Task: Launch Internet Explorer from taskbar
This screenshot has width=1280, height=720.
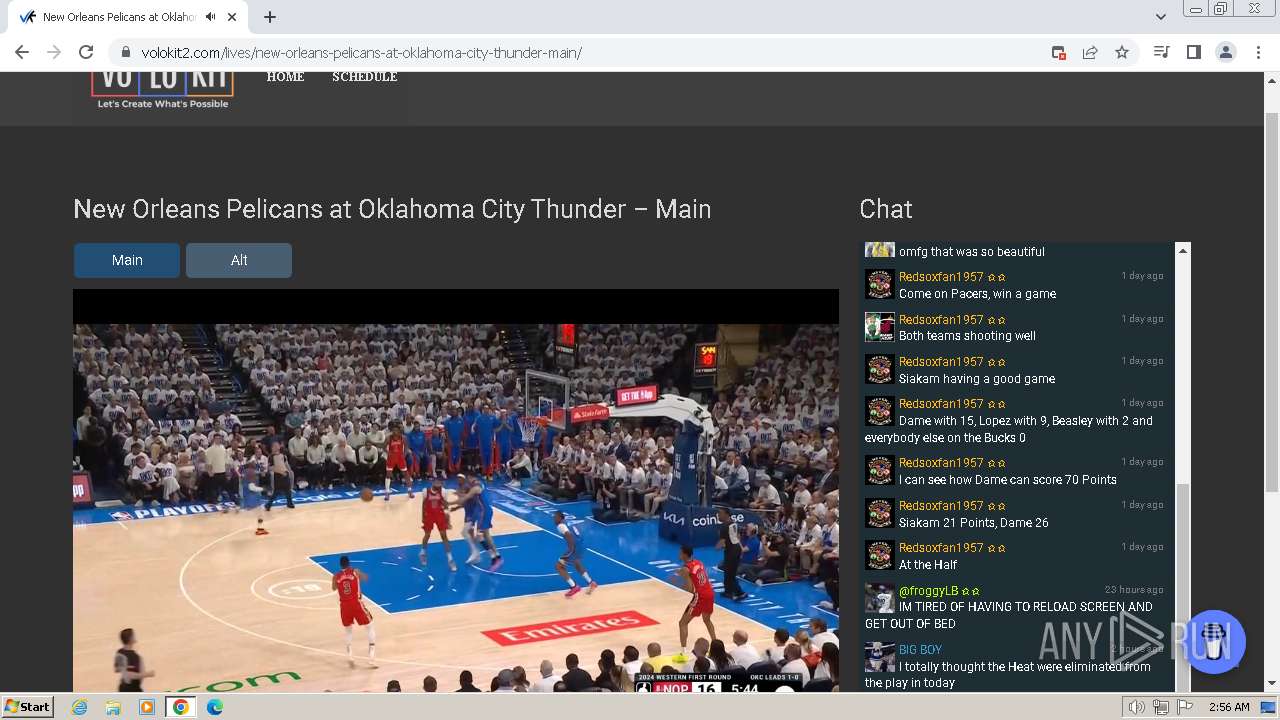Action: click(x=79, y=707)
